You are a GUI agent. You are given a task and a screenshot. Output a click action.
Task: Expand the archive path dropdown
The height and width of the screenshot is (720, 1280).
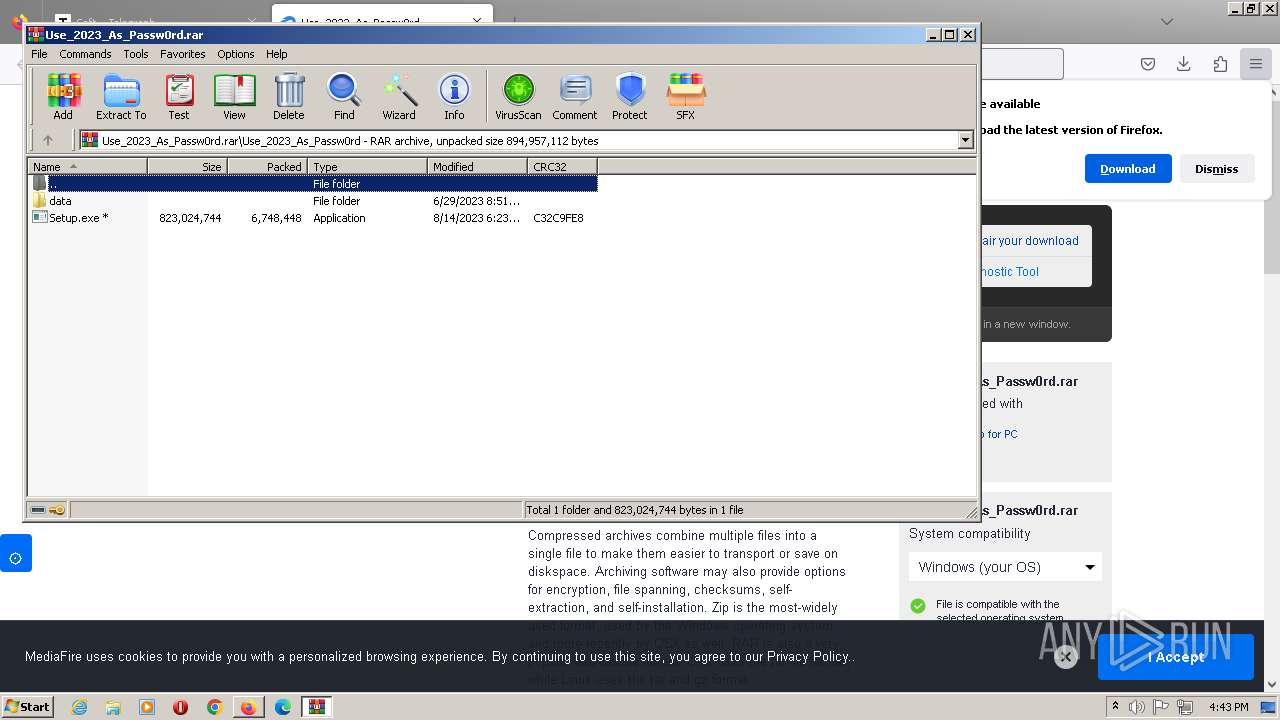point(966,140)
